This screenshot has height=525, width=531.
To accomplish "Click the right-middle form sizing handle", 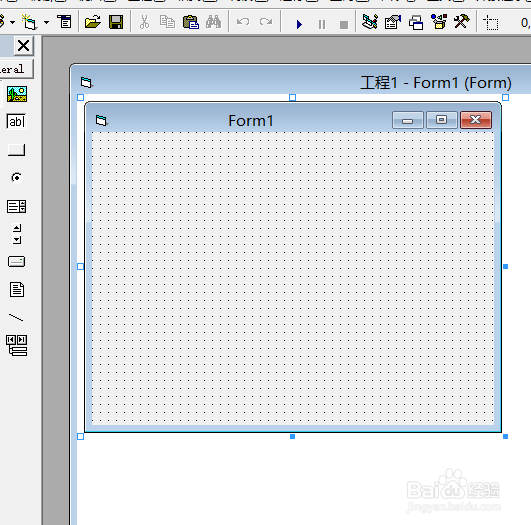I will (x=506, y=267).
